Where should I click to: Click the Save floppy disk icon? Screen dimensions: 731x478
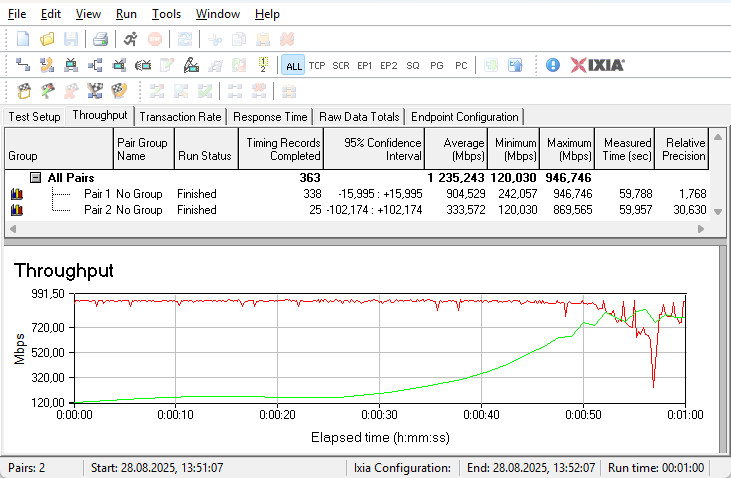[x=71, y=39]
